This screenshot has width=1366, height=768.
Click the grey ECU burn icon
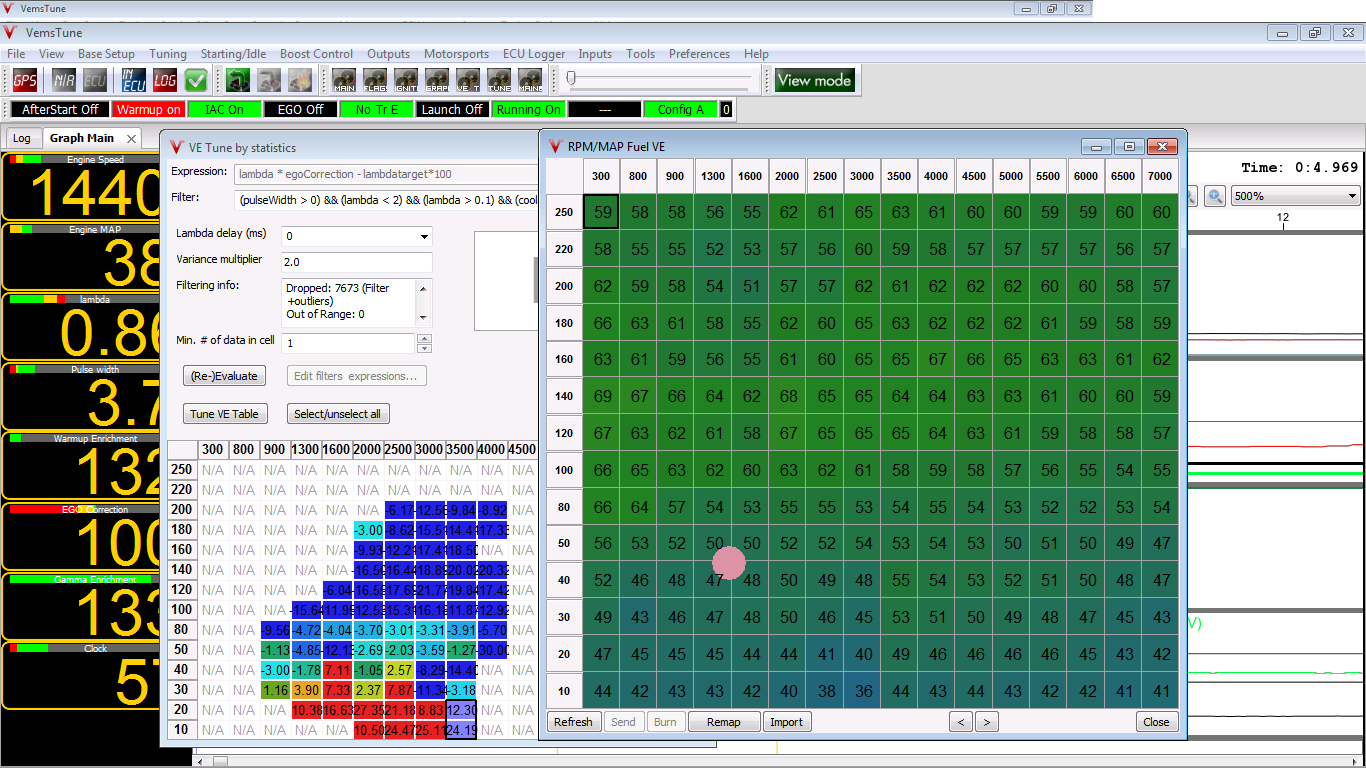pyautogui.click(x=269, y=80)
